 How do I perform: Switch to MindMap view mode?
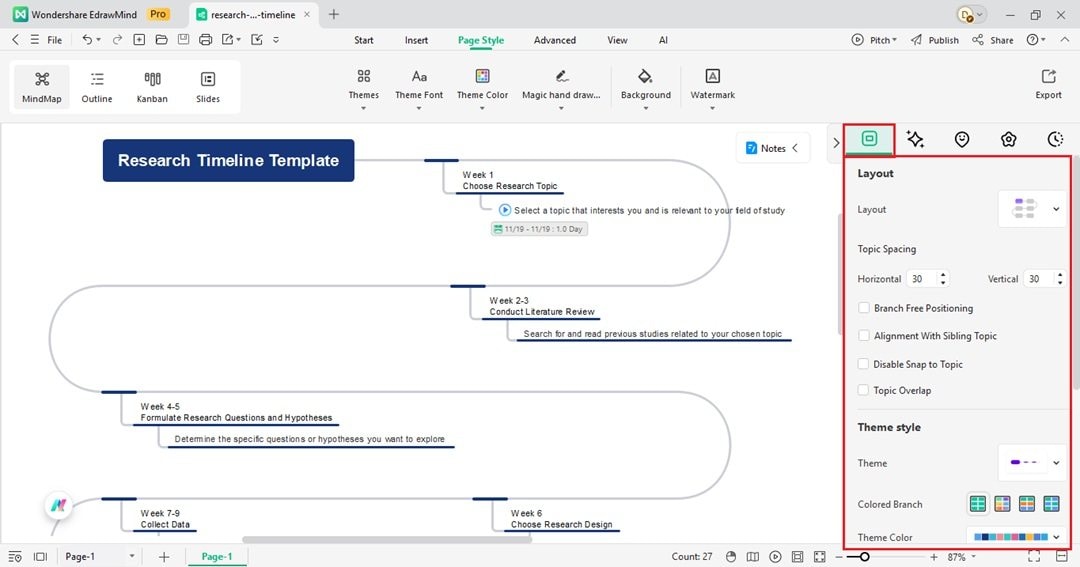point(41,87)
